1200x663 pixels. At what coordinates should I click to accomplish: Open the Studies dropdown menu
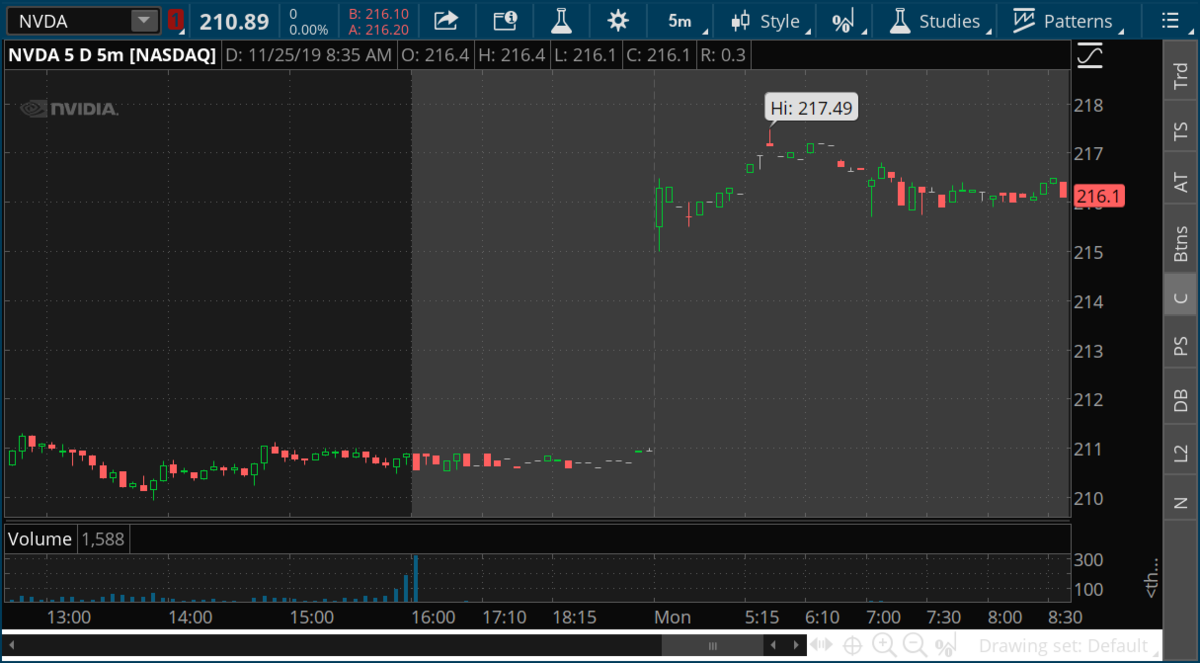(x=936, y=21)
